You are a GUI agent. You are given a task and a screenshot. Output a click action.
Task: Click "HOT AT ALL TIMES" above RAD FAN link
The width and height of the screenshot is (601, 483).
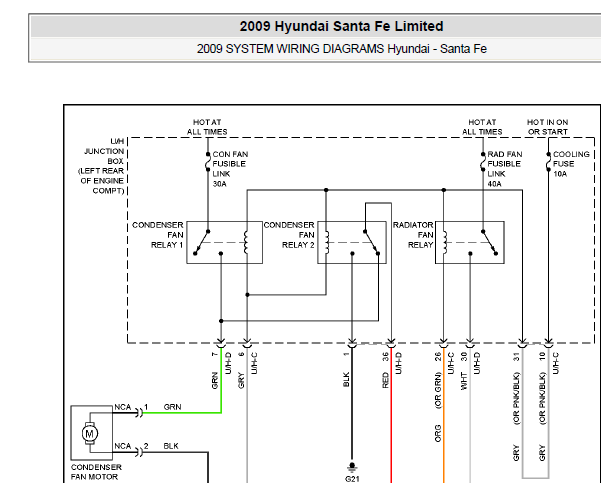pos(482,127)
